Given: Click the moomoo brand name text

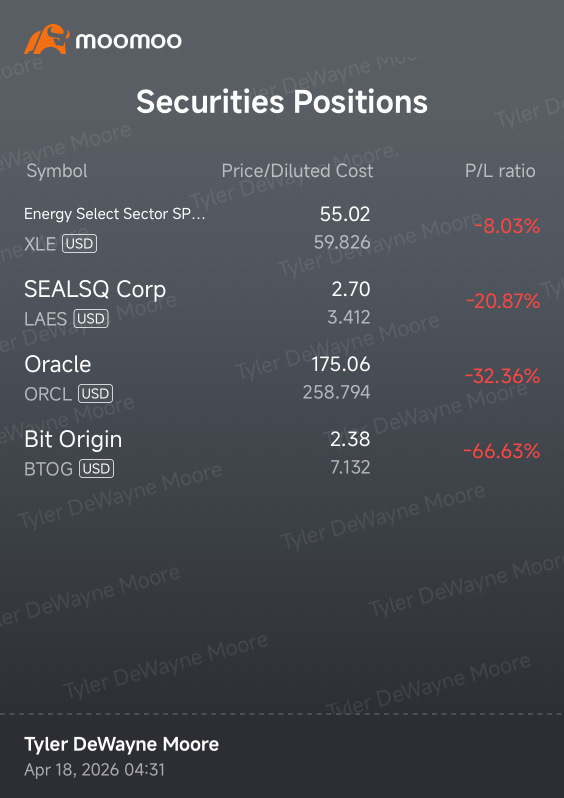Looking at the screenshot, I should [128, 40].
